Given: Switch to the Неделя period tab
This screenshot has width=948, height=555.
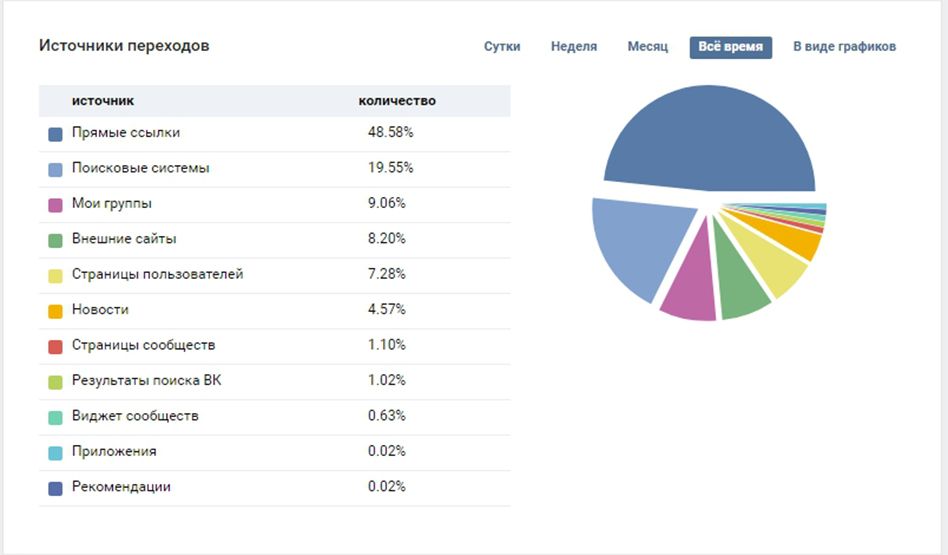Looking at the screenshot, I should [x=574, y=47].
